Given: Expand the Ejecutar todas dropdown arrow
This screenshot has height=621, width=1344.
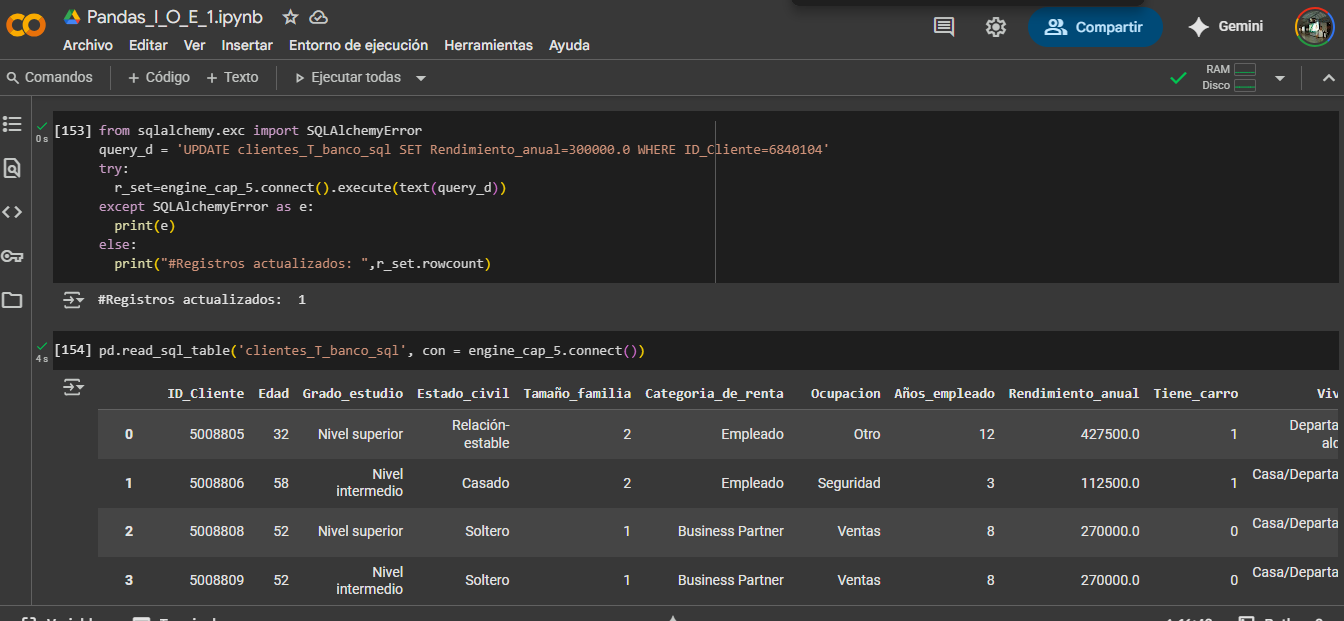Looking at the screenshot, I should point(421,78).
